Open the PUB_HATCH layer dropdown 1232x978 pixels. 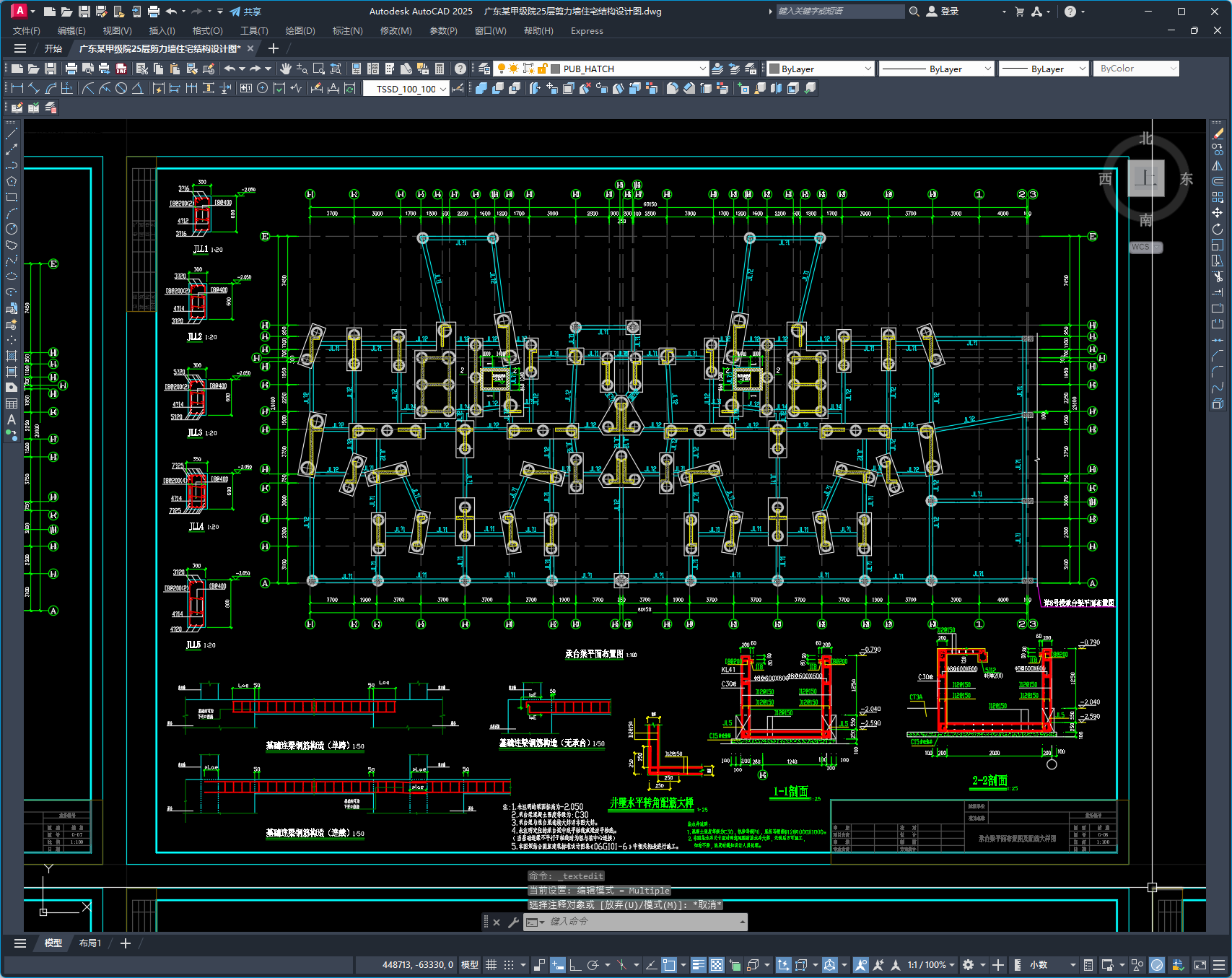[703, 69]
